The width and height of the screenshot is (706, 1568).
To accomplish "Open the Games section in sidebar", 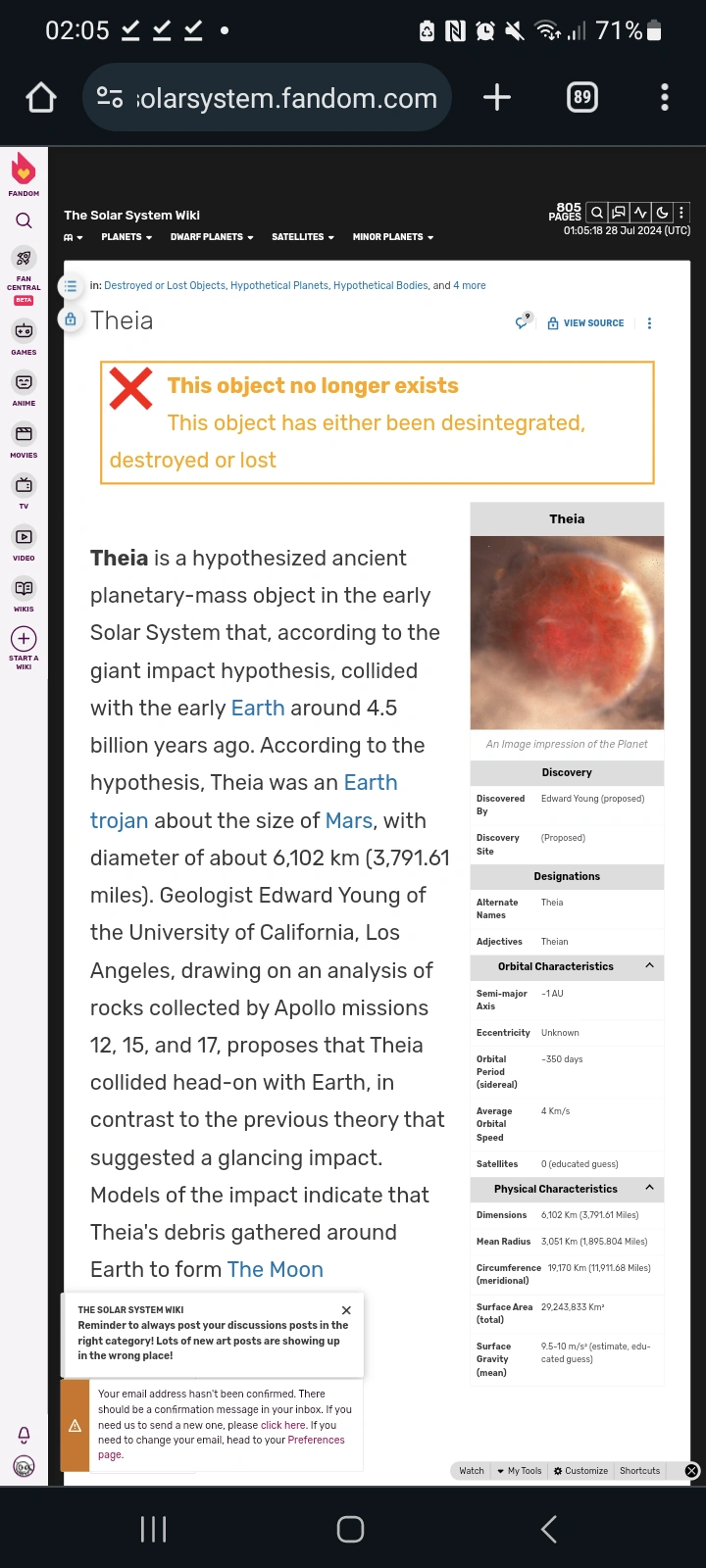I will click(24, 337).
